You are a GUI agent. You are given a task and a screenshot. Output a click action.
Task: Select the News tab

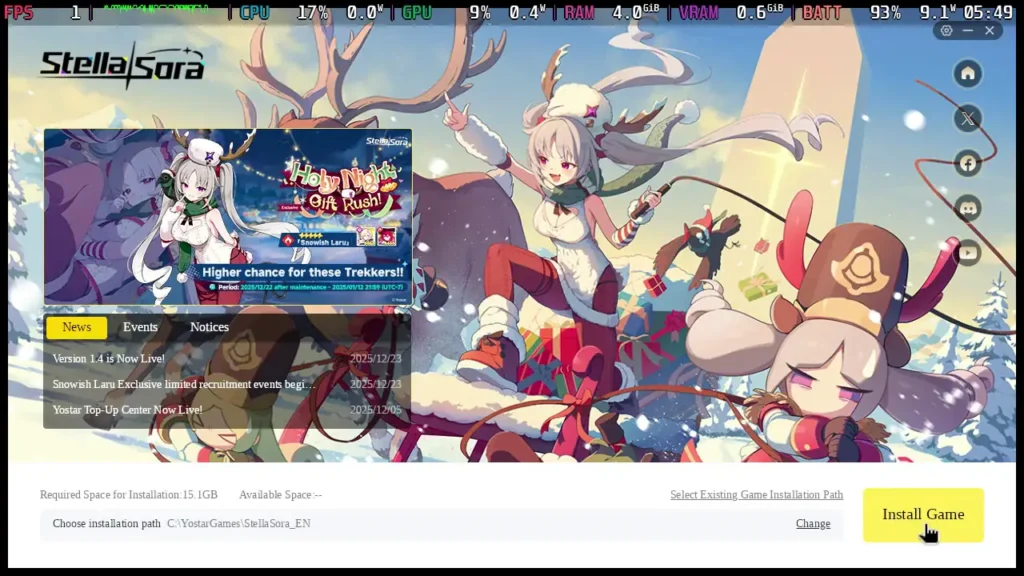coord(76,327)
